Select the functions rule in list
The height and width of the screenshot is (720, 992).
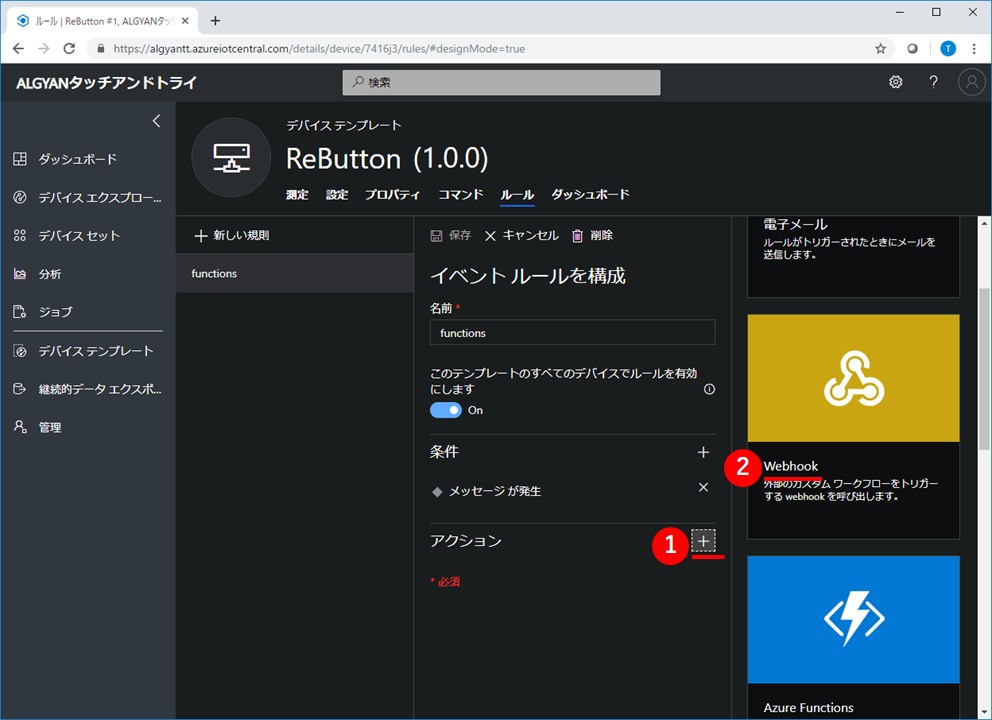pyautogui.click(x=294, y=273)
